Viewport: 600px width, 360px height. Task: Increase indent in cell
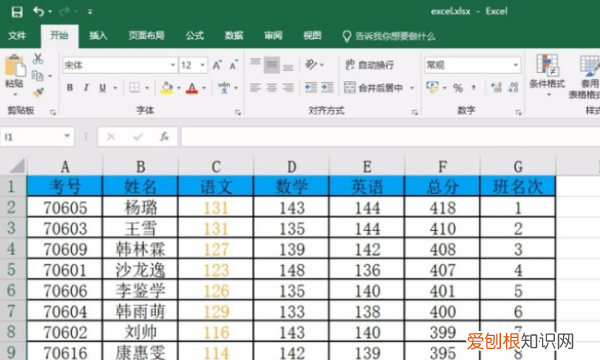point(327,88)
